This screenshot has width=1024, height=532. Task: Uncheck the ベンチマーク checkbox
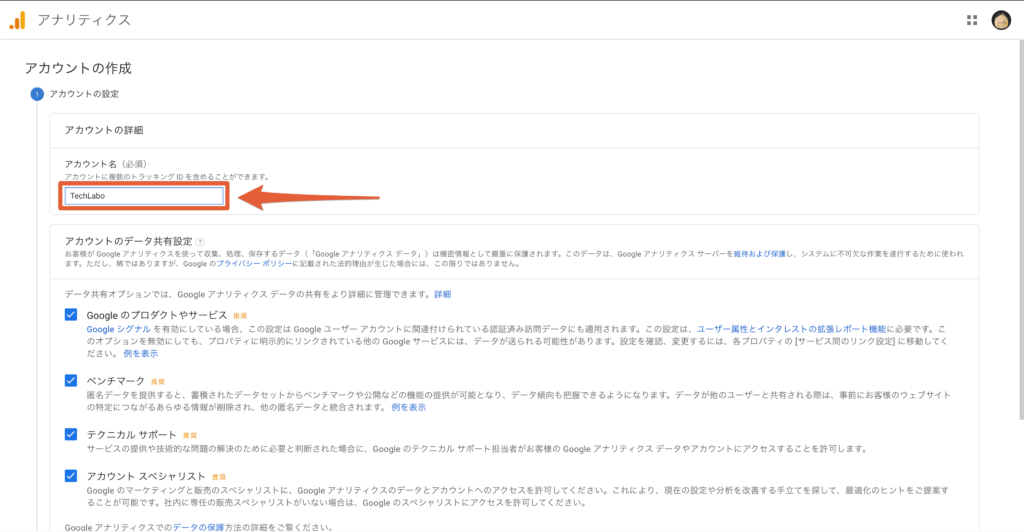click(x=71, y=381)
